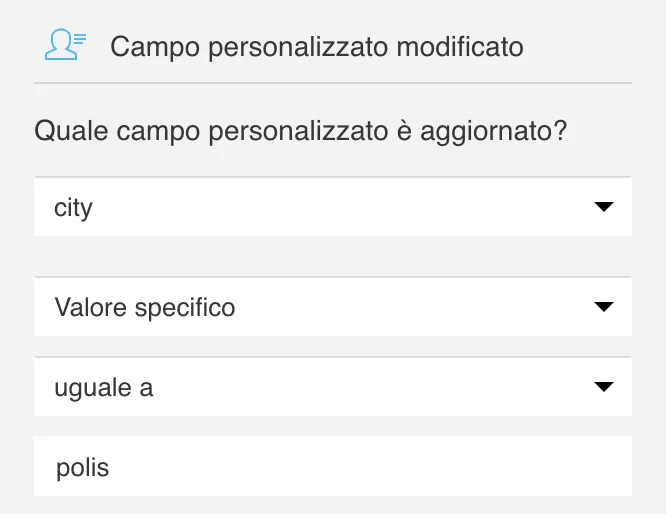Click empty middle area of Valore specifico selector

pyautogui.click(x=414, y=307)
